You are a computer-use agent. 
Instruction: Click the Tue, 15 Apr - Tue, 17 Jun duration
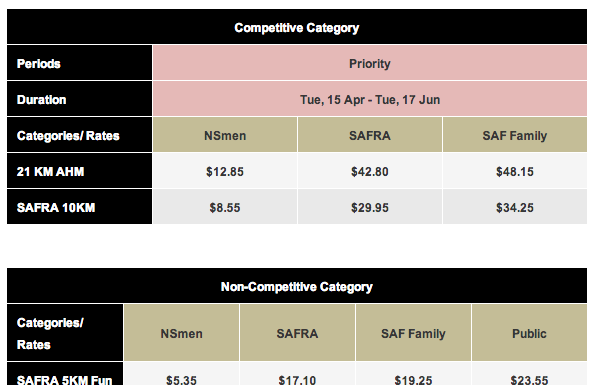[370, 99]
